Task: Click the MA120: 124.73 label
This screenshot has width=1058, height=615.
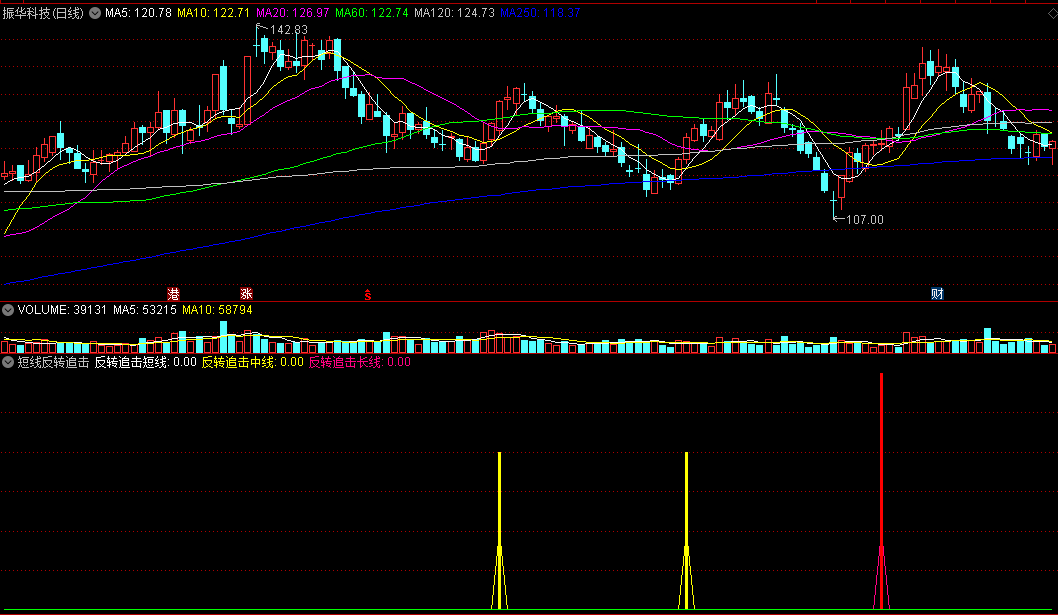Action: pyautogui.click(x=454, y=13)
